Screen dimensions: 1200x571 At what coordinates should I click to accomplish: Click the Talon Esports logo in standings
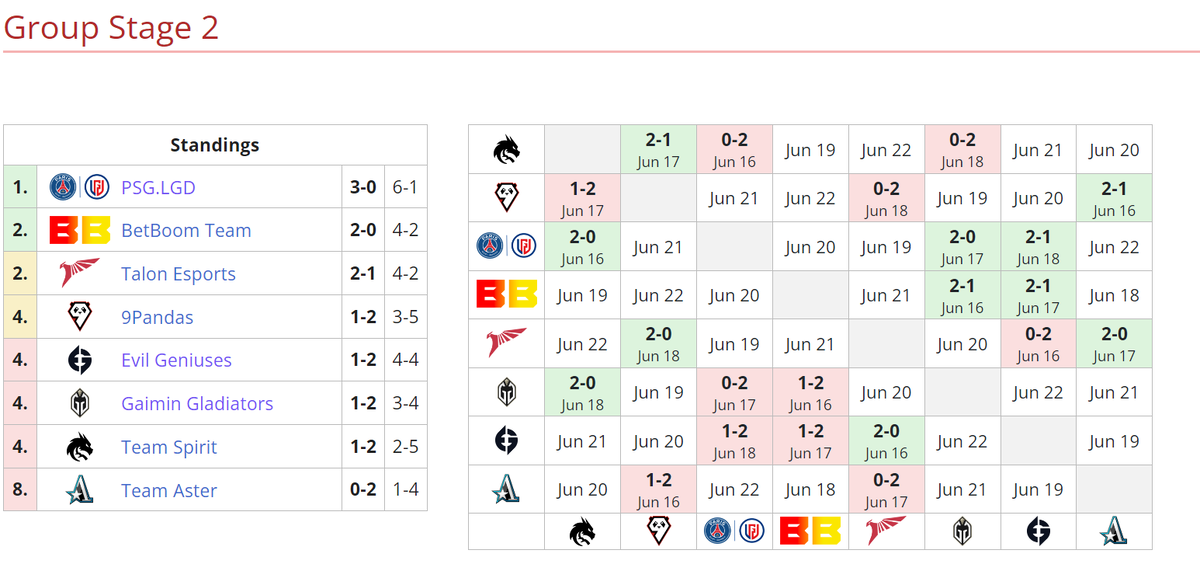(79, 274)
